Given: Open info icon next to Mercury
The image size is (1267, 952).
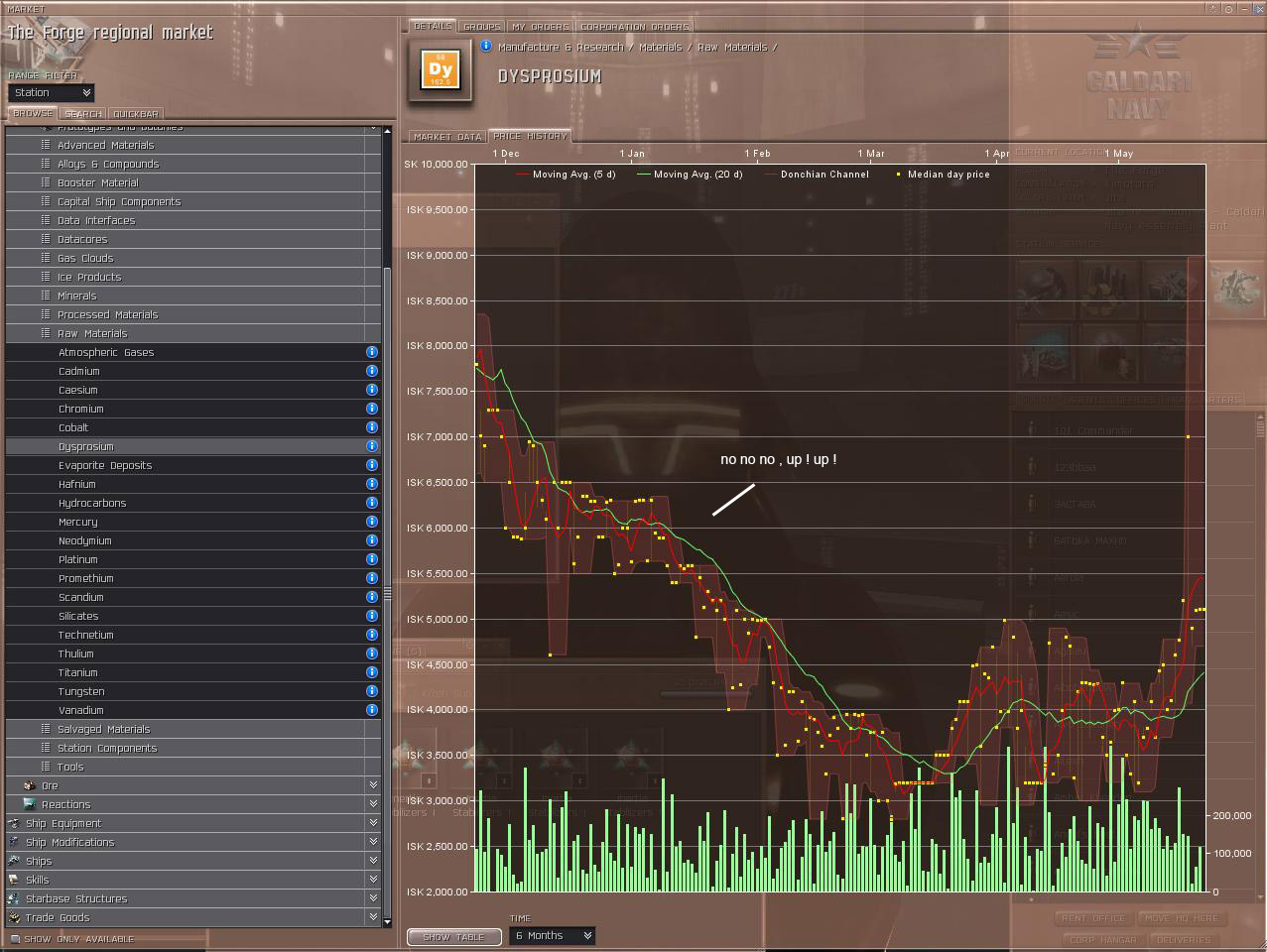Looking at the screenshot, I should point(372,522).
